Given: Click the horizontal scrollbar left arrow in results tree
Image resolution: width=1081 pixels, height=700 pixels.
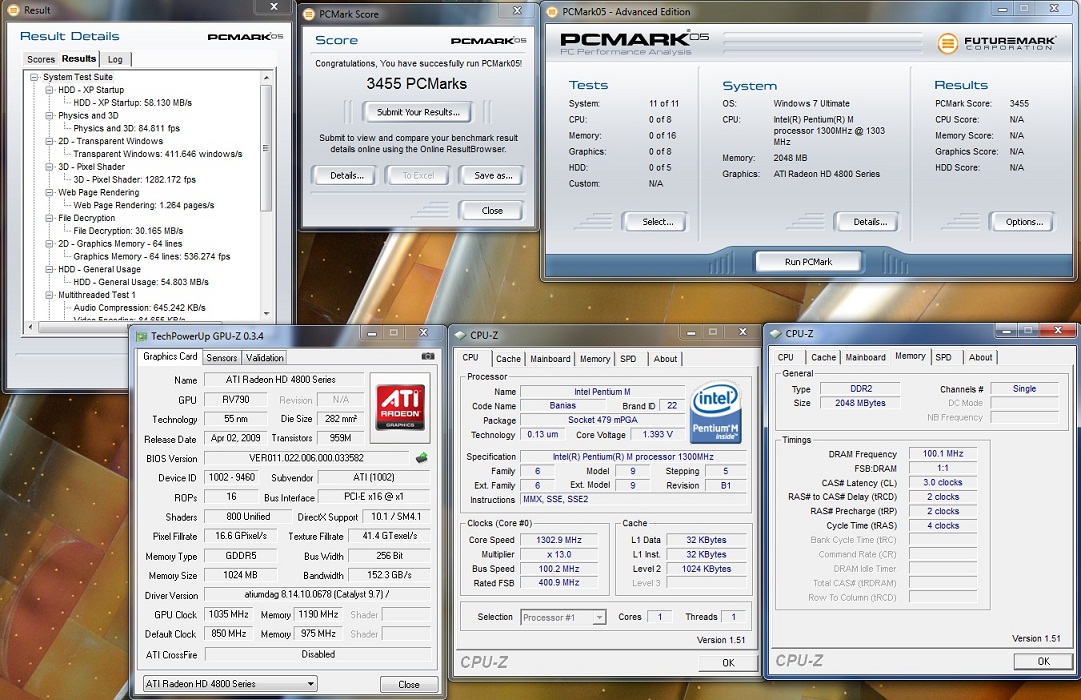Looking at the screenshot, I should [30, 326].
